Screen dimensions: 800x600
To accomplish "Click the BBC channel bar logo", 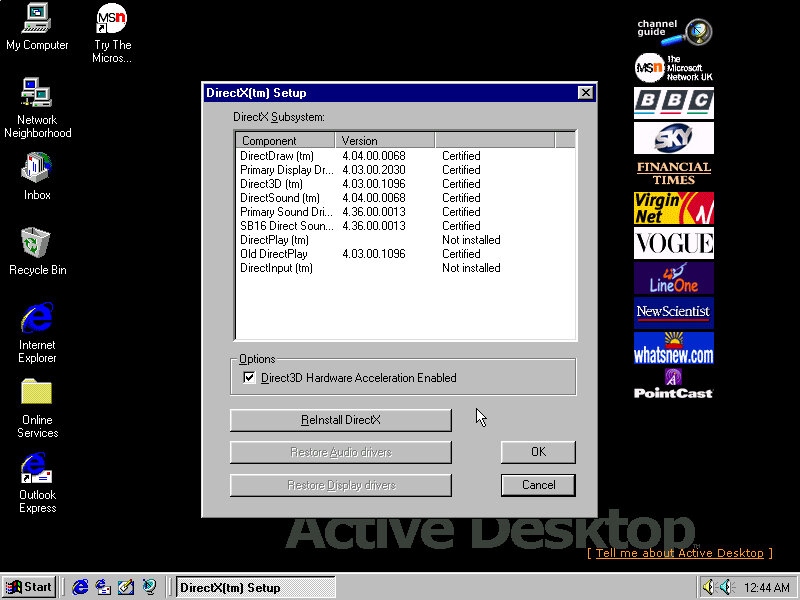I will pos(673,102).
